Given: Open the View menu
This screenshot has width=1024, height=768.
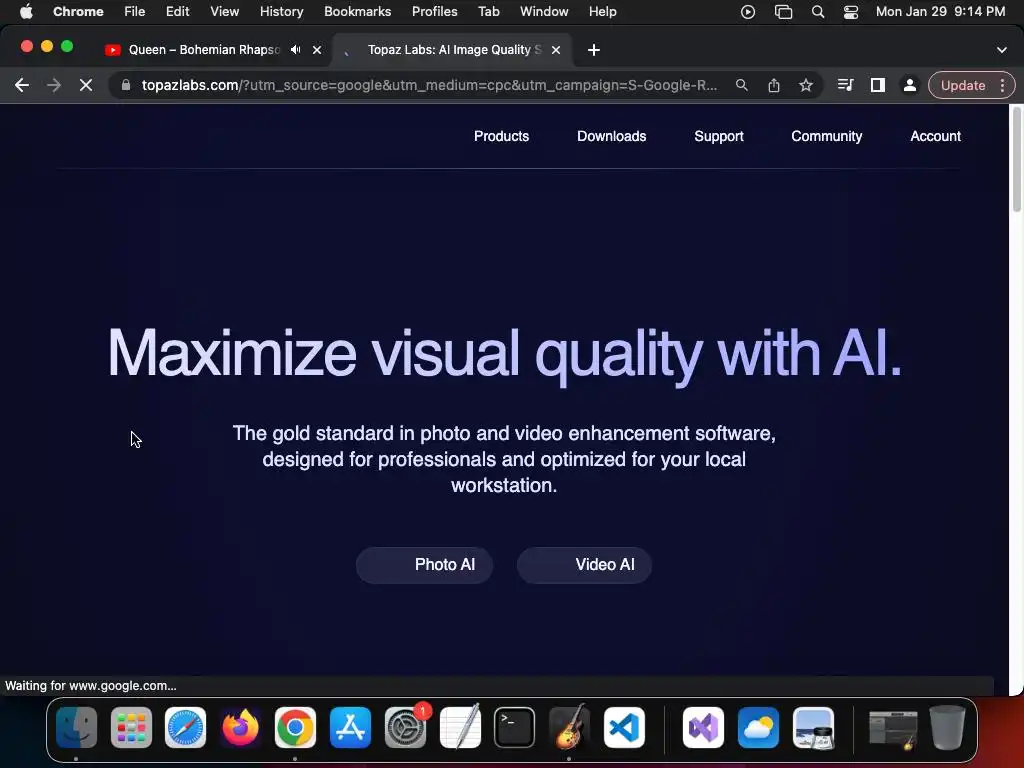Looking at the screenshot, I should (x=224, y=11).
